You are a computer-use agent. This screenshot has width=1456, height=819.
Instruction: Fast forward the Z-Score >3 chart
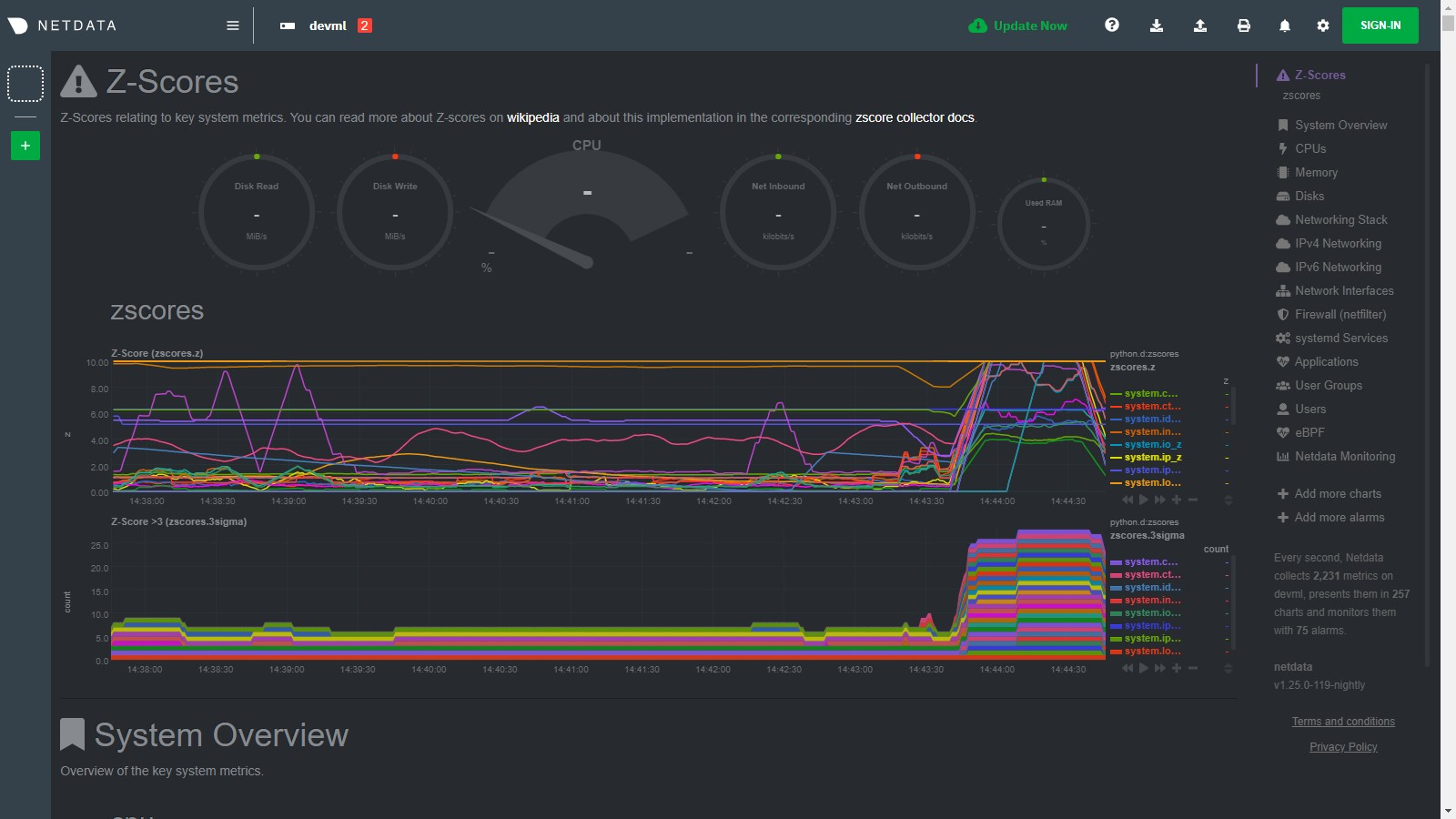pyautogui.click(x=1160, y=668)
